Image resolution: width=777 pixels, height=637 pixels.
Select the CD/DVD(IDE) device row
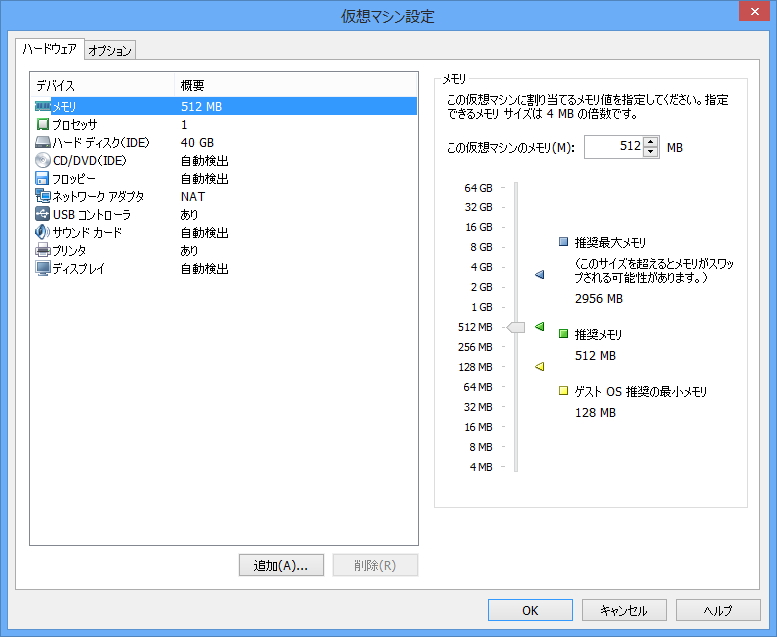coord(224,161)
